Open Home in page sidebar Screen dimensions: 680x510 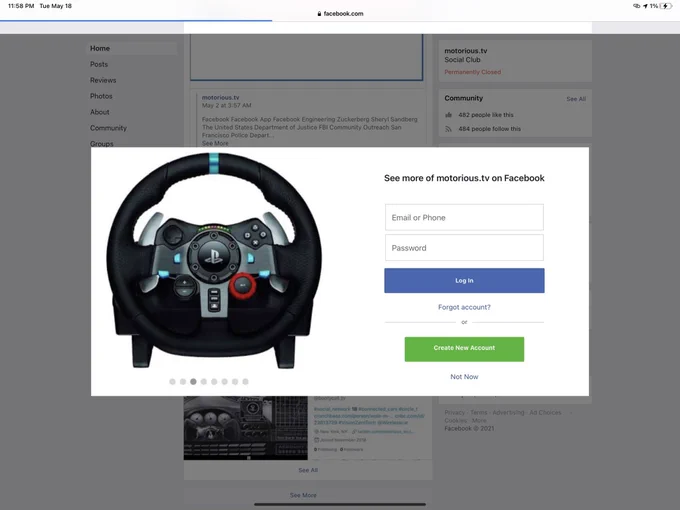(100, 48)
